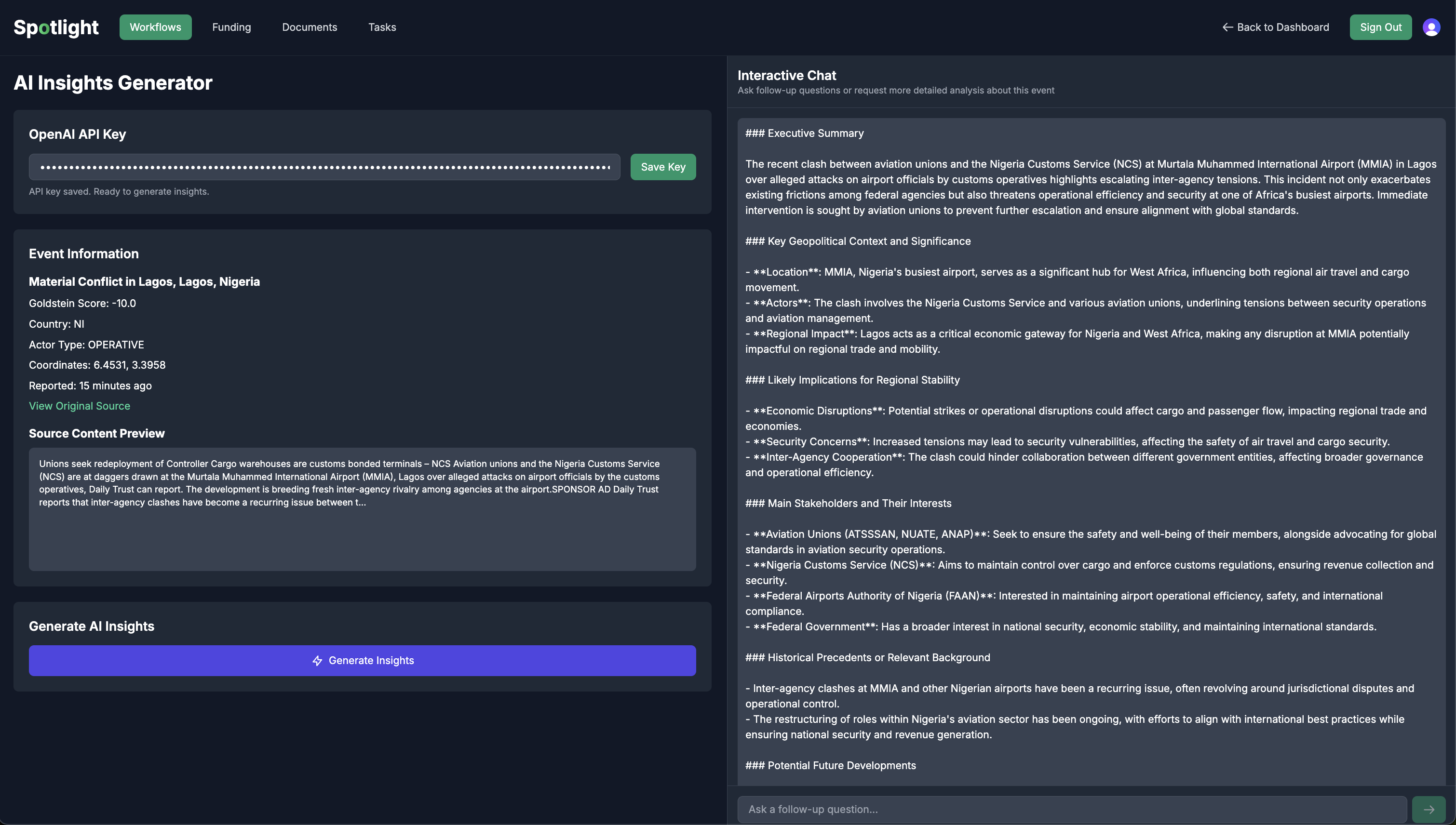Focus the OpenAI API key field
The width and height of the screenshot is (1456, 825).
coord(324,167)
